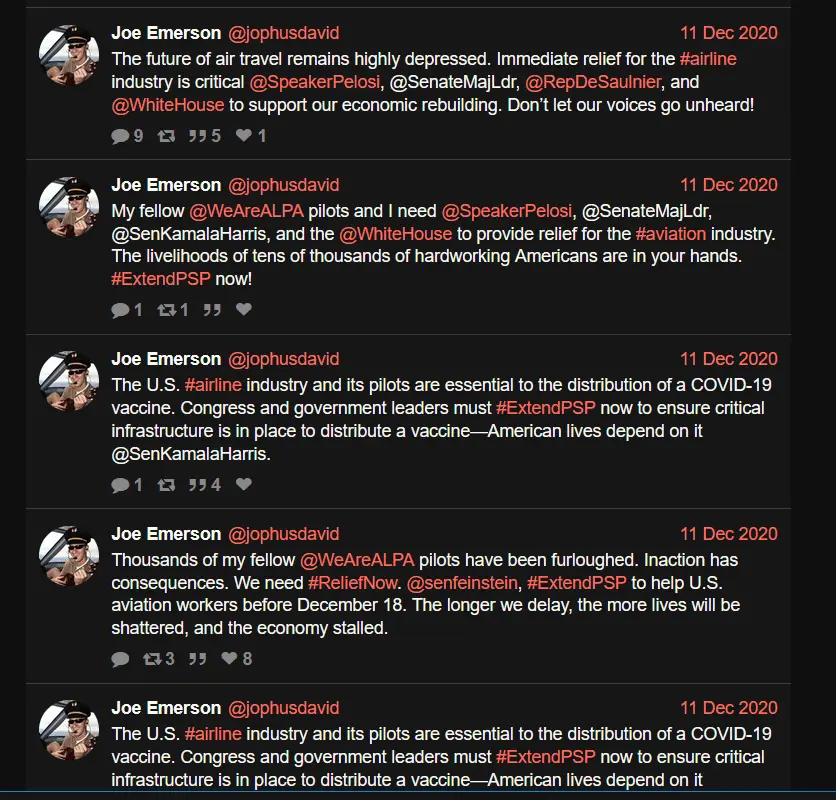Click @jophusdavid handle on the air travel tweet
The image size is (836, 800).
pos(284,33)
